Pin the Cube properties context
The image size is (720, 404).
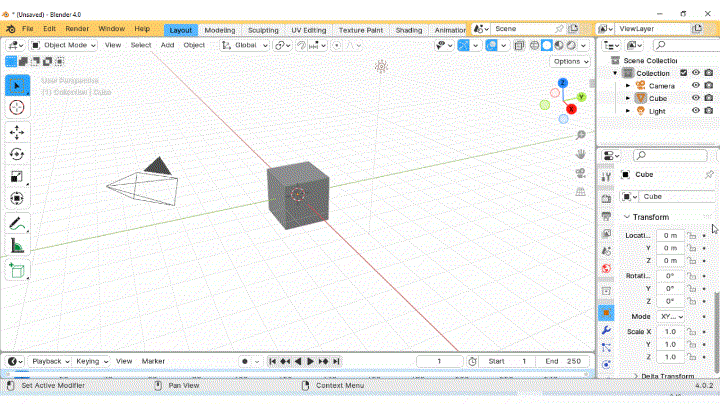[x=709, y=174]
